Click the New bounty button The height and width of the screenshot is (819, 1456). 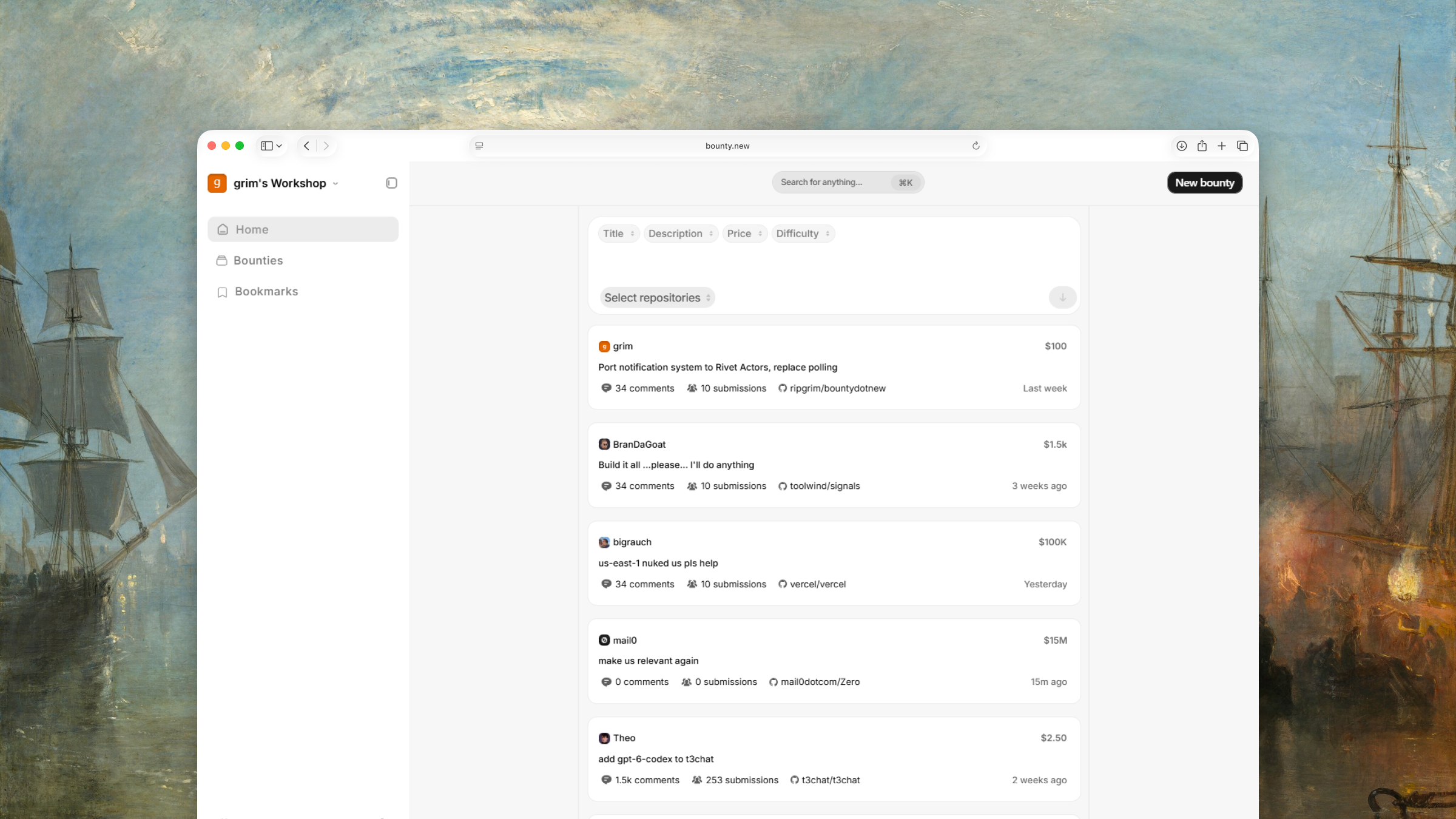[1204, 183]
